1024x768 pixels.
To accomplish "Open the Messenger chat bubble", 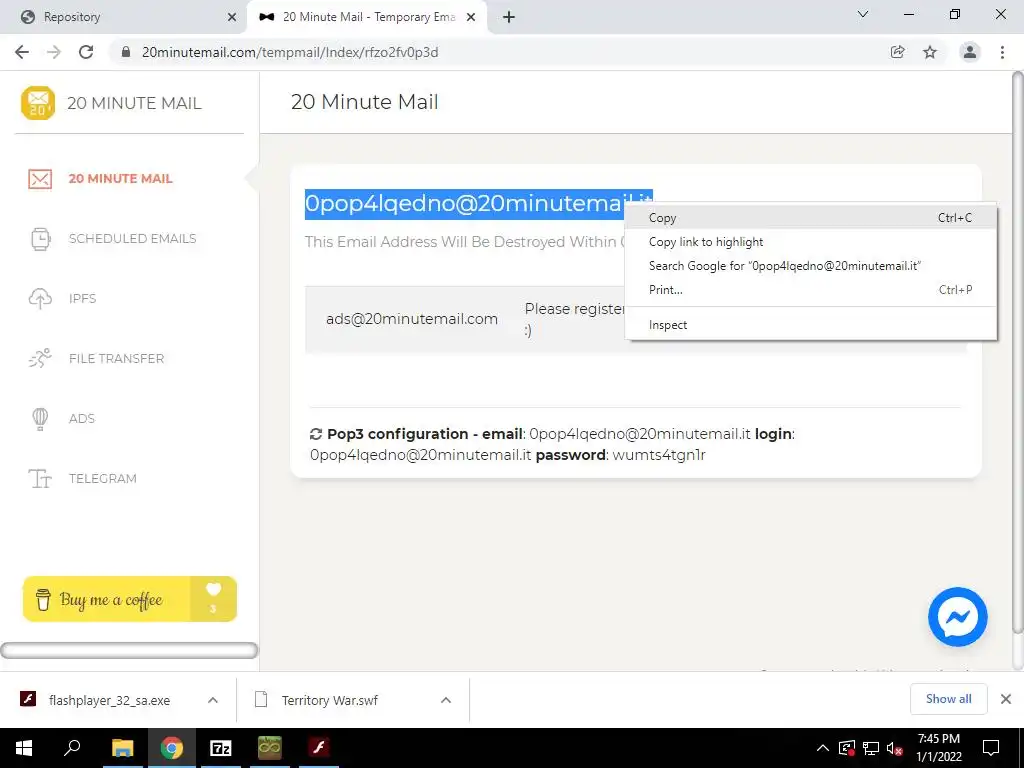I will pyautogui.click(x=957, y=617).
